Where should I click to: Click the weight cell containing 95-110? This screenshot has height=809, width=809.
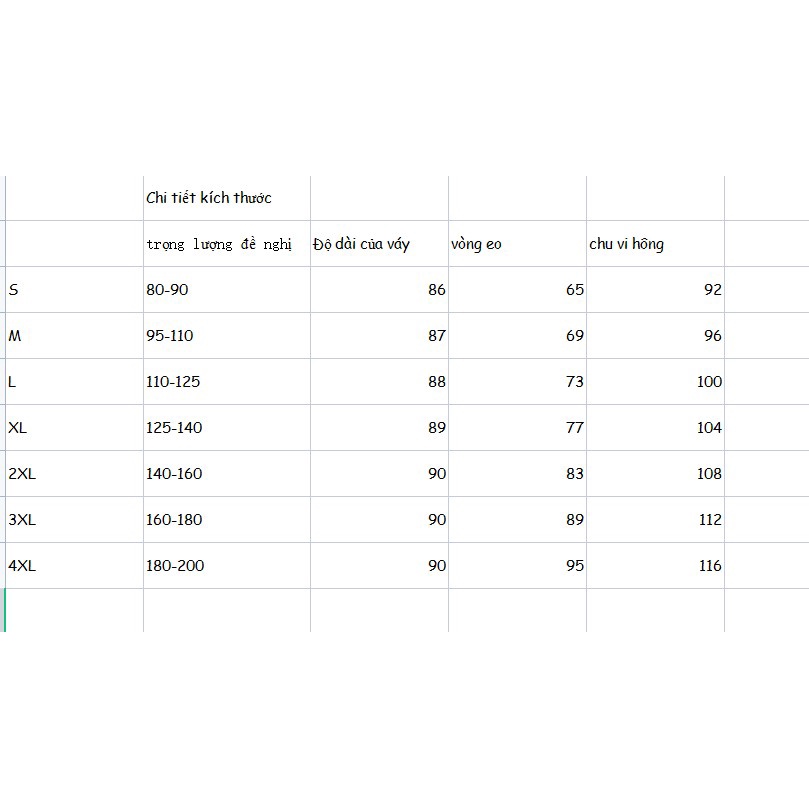227,335
